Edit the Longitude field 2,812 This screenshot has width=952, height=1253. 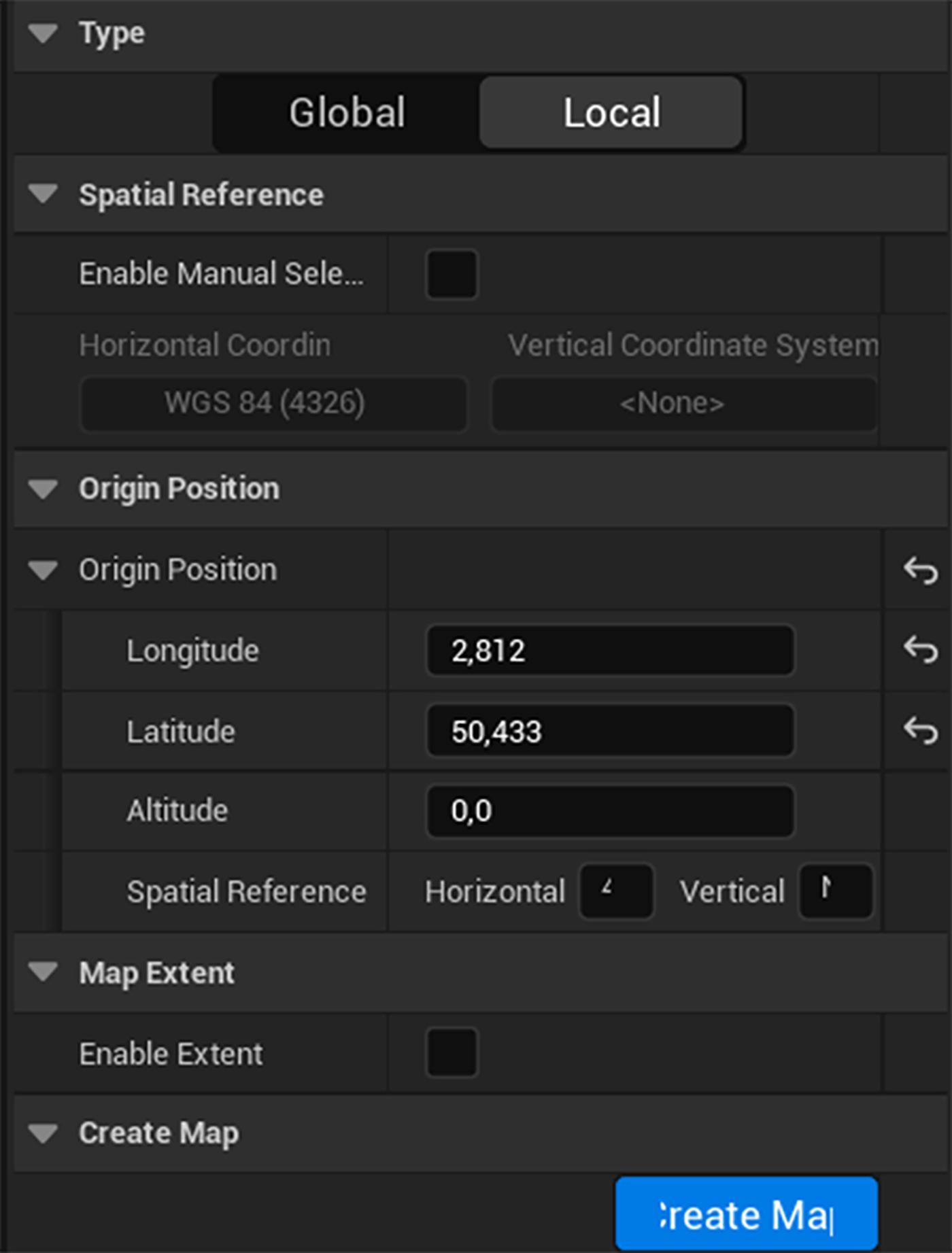[x=610, y=650]
